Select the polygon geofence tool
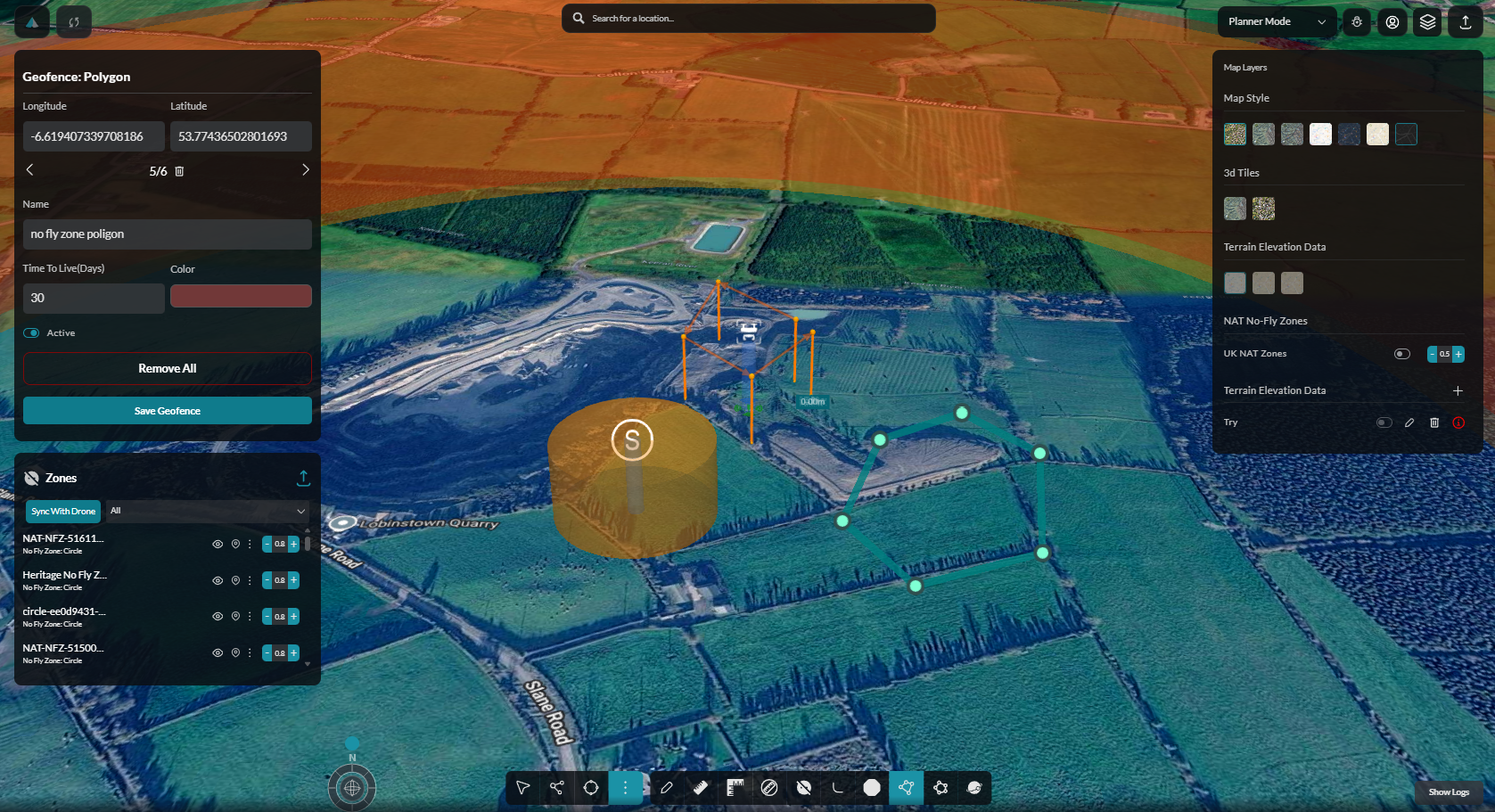The width and height of the screenshot is (1495, 812). coord(907,788)
